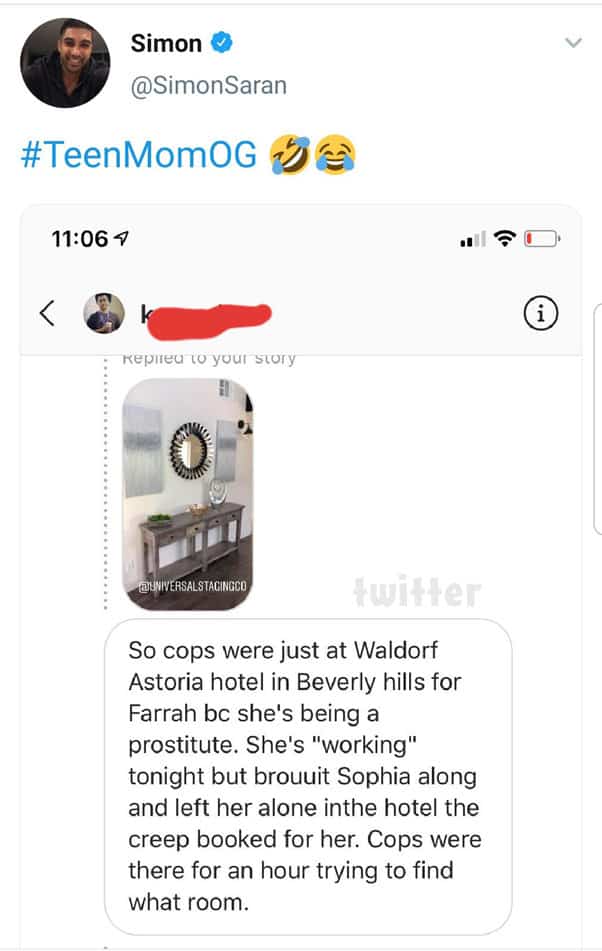Tap the Wi-Fi status icon
This screenshot has width=602, height=951.
504,238
